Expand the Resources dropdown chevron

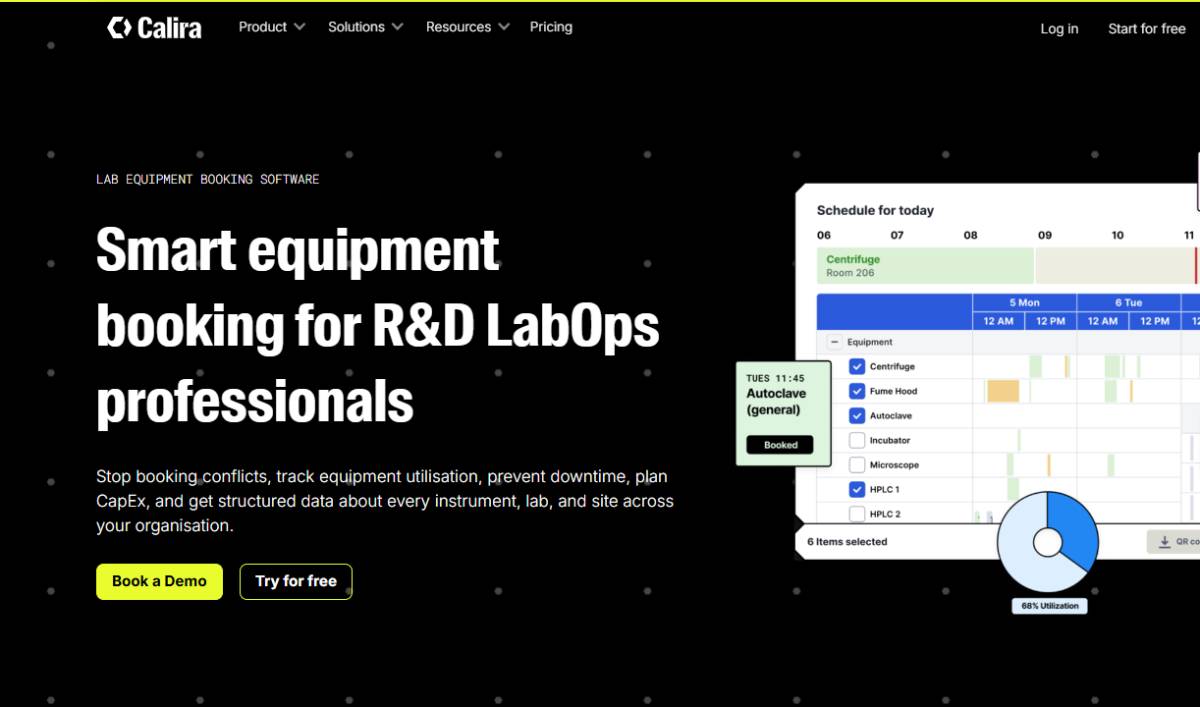click(x=503, y=27)
